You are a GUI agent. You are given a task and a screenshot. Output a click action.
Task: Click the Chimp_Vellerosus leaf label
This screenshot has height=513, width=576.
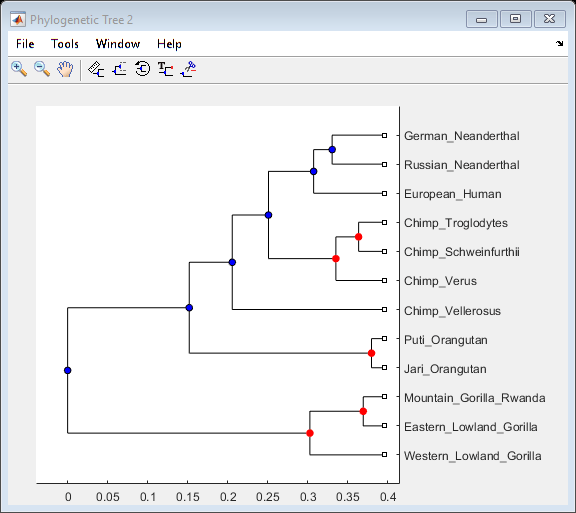452,311
